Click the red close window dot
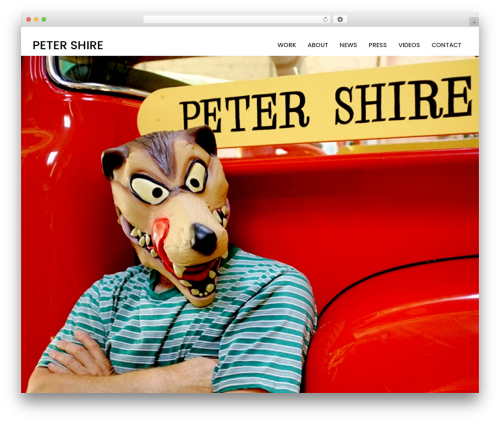Viewport: 500px width, 423px height. coord(29,20)
